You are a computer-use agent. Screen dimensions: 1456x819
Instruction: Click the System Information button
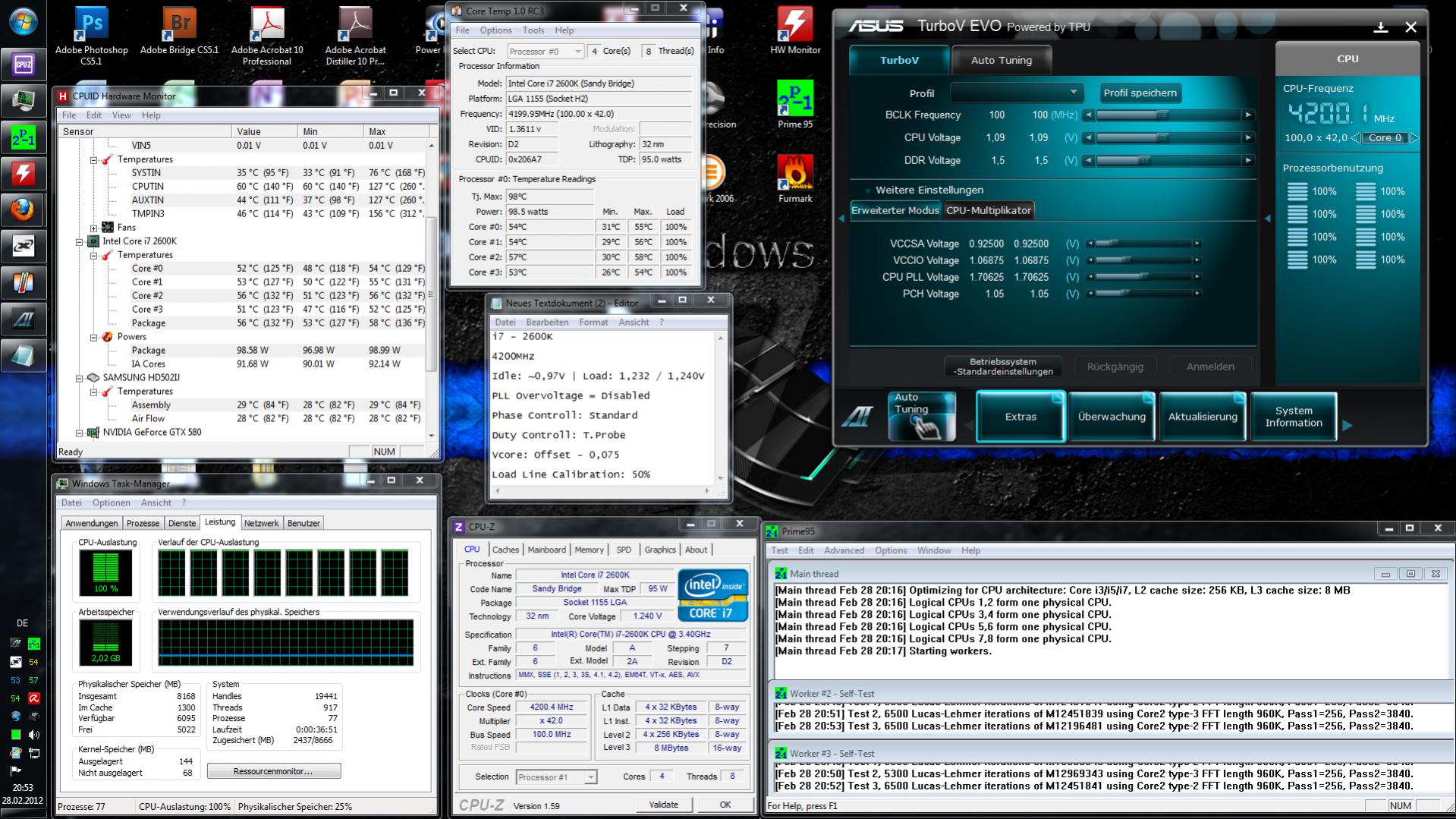(x=1294, y=417)
